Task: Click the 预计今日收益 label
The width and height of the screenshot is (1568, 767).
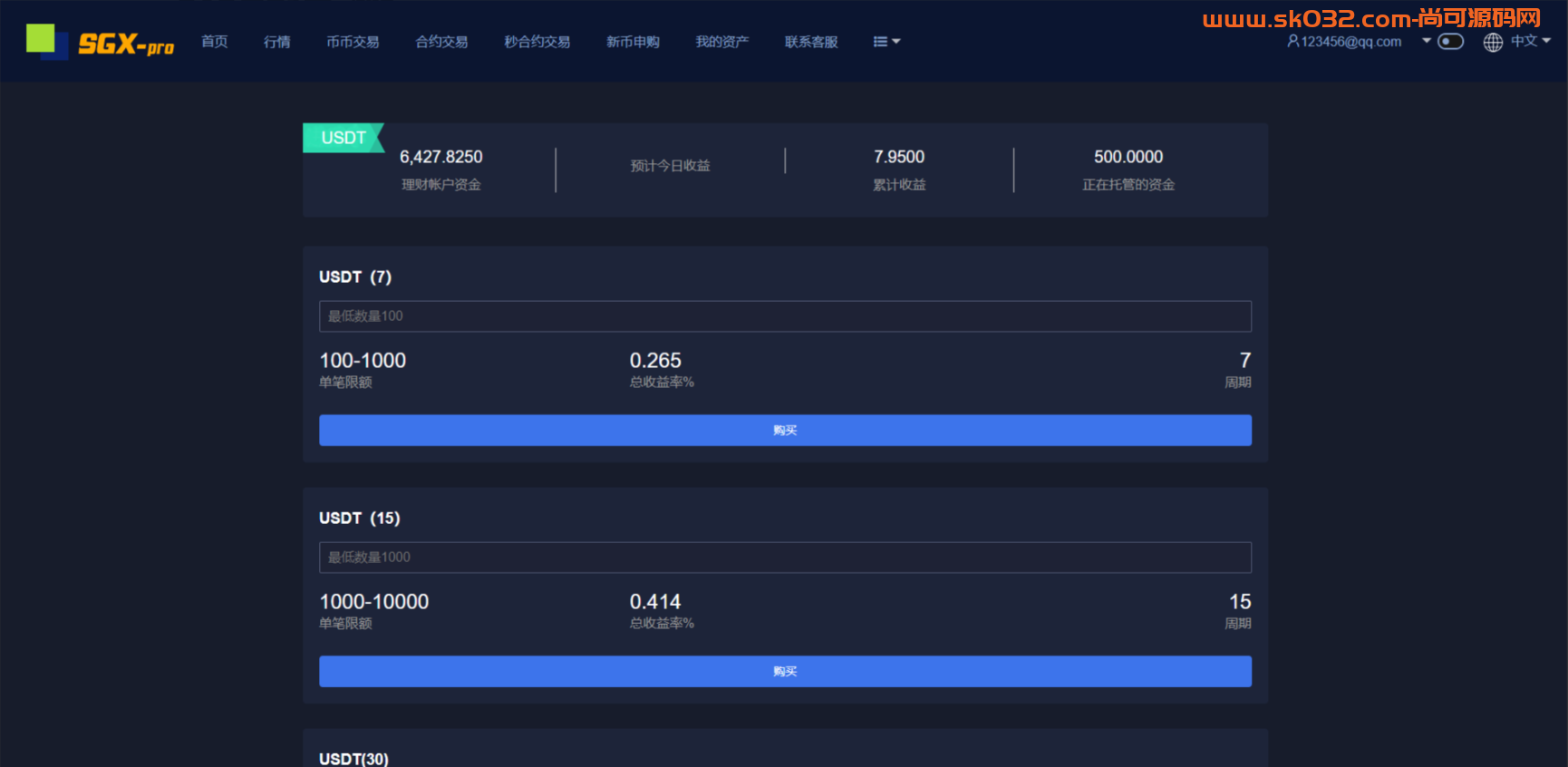Action: pos(671,166)
